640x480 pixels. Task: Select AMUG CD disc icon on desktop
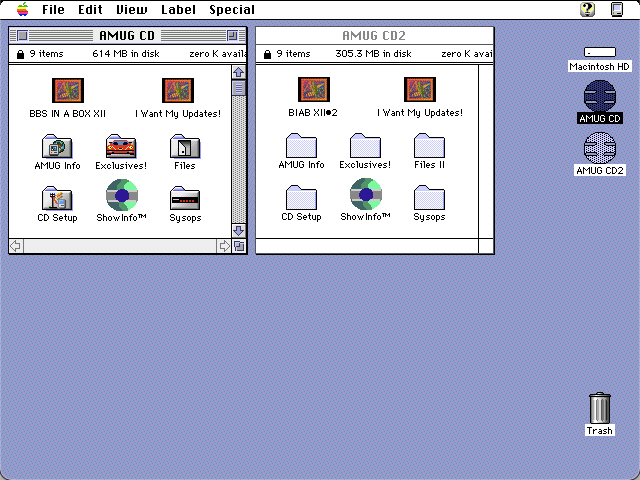[600, 96]
